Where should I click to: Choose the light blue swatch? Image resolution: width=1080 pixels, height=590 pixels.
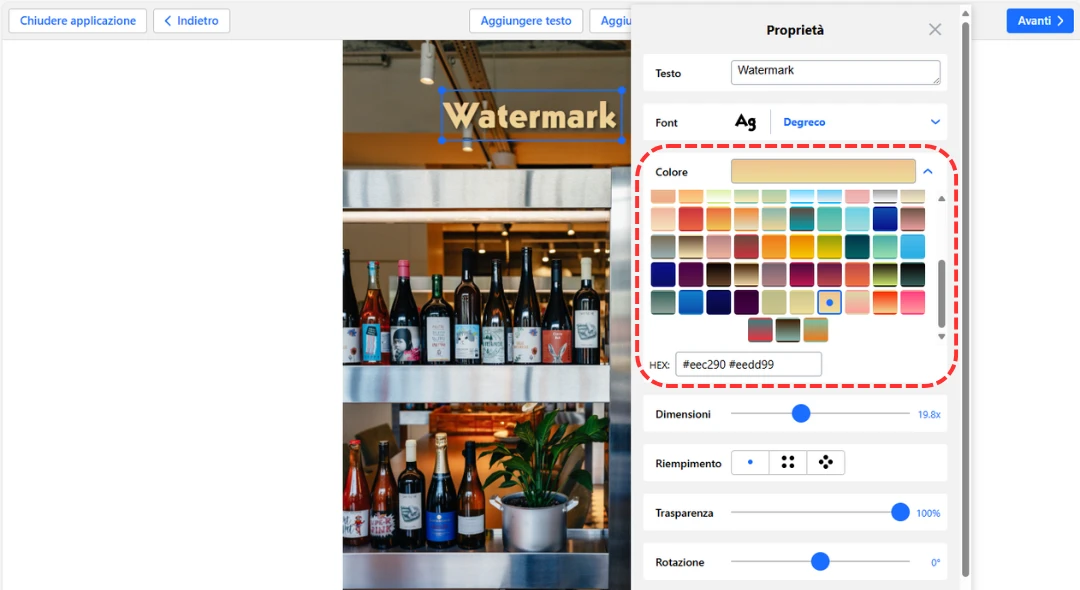point(912,247)
